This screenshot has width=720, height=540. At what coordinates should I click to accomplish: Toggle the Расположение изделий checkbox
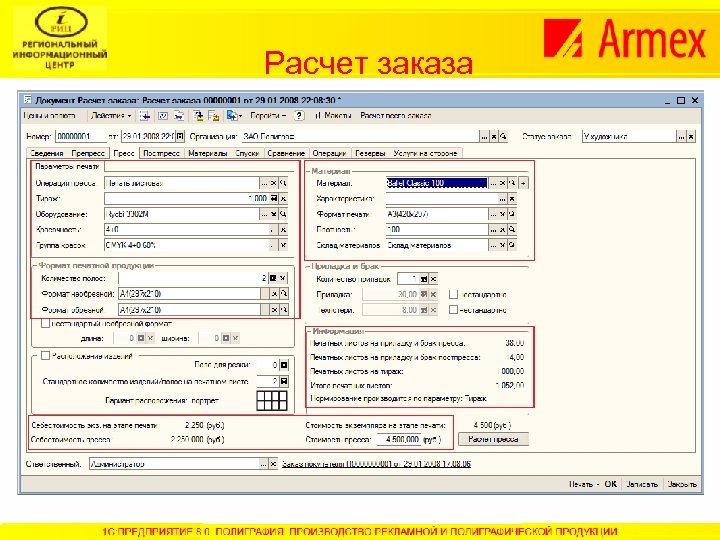45,356
